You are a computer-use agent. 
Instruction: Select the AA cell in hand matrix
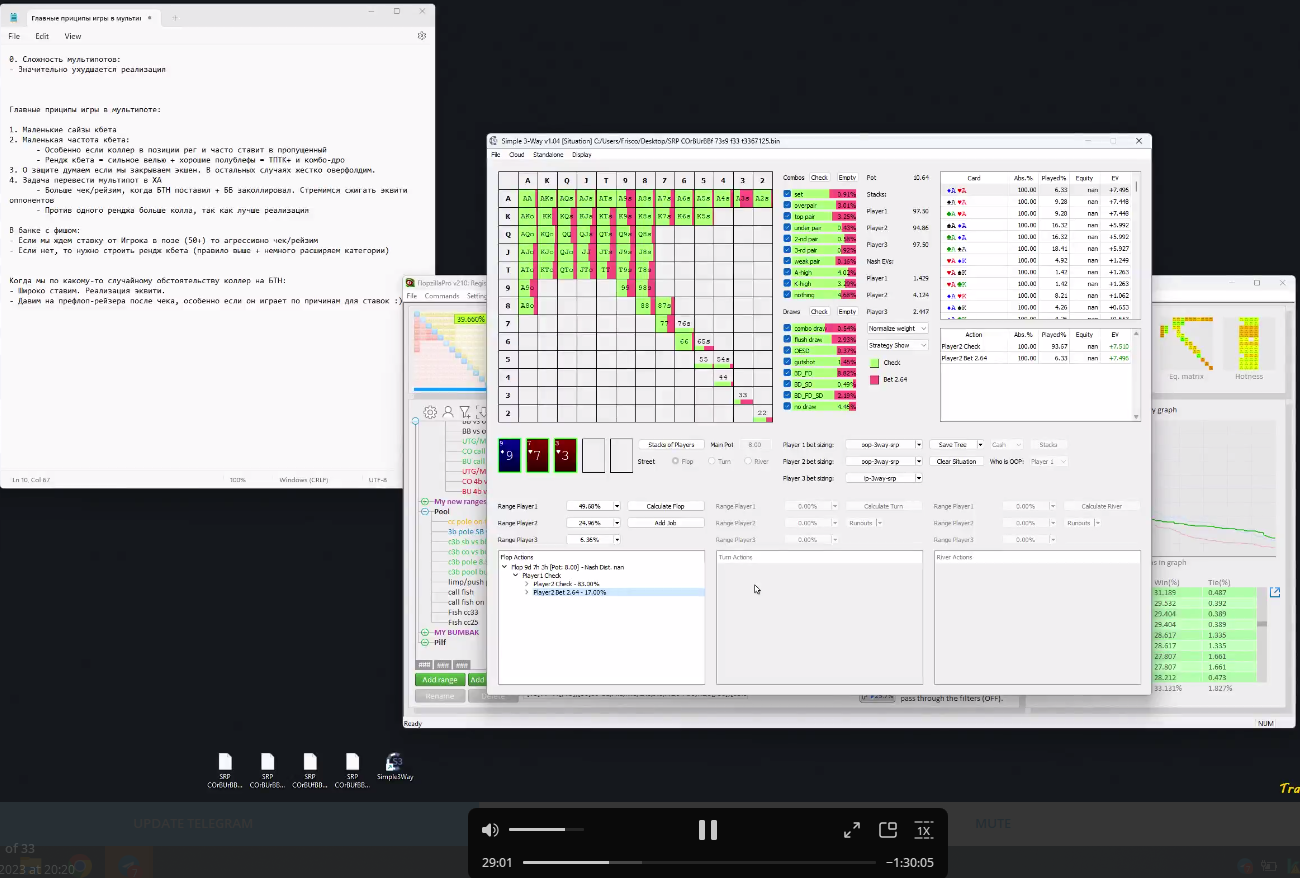(x=527, y=199)
